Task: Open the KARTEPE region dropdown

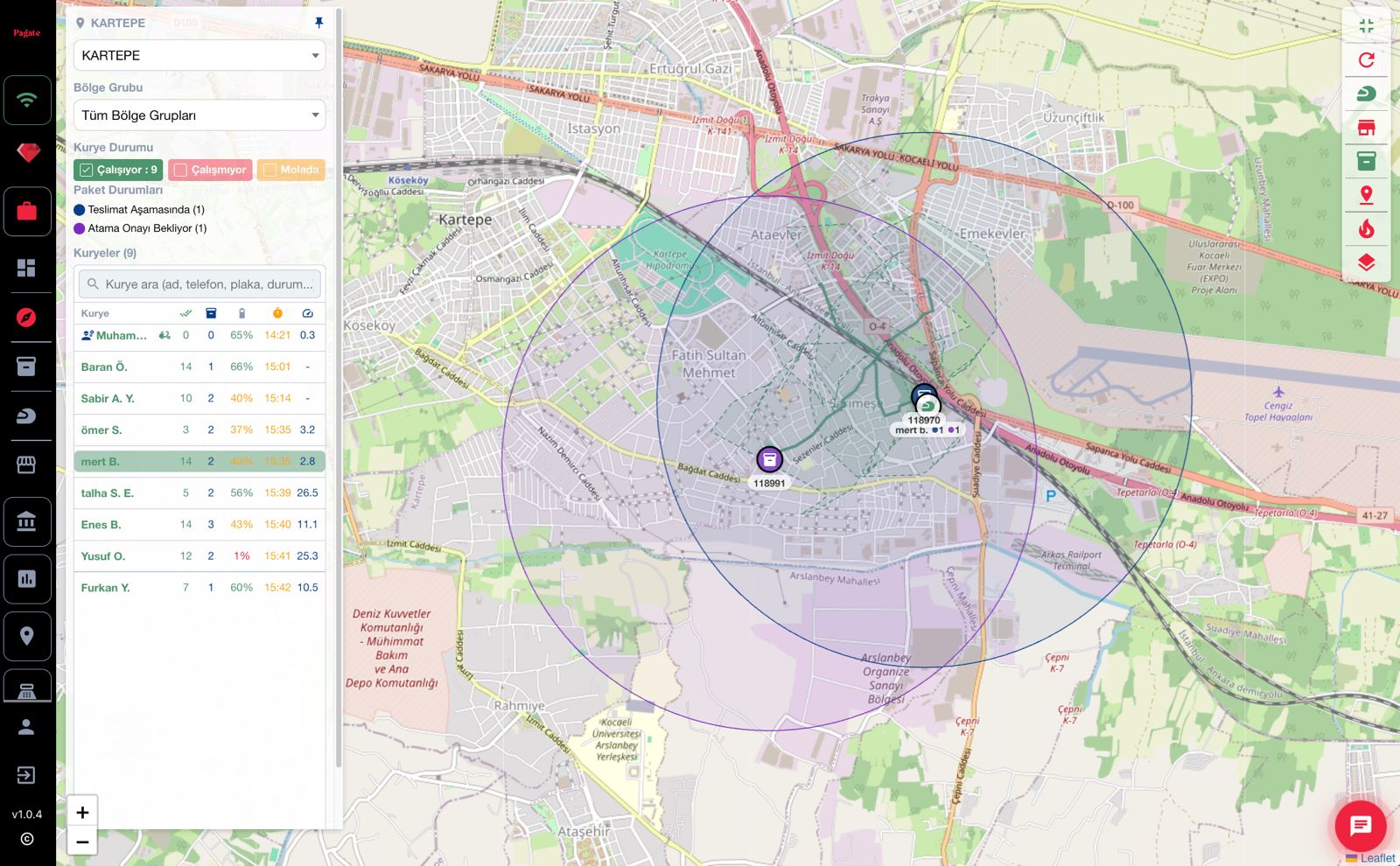Action: click(199, 55)
